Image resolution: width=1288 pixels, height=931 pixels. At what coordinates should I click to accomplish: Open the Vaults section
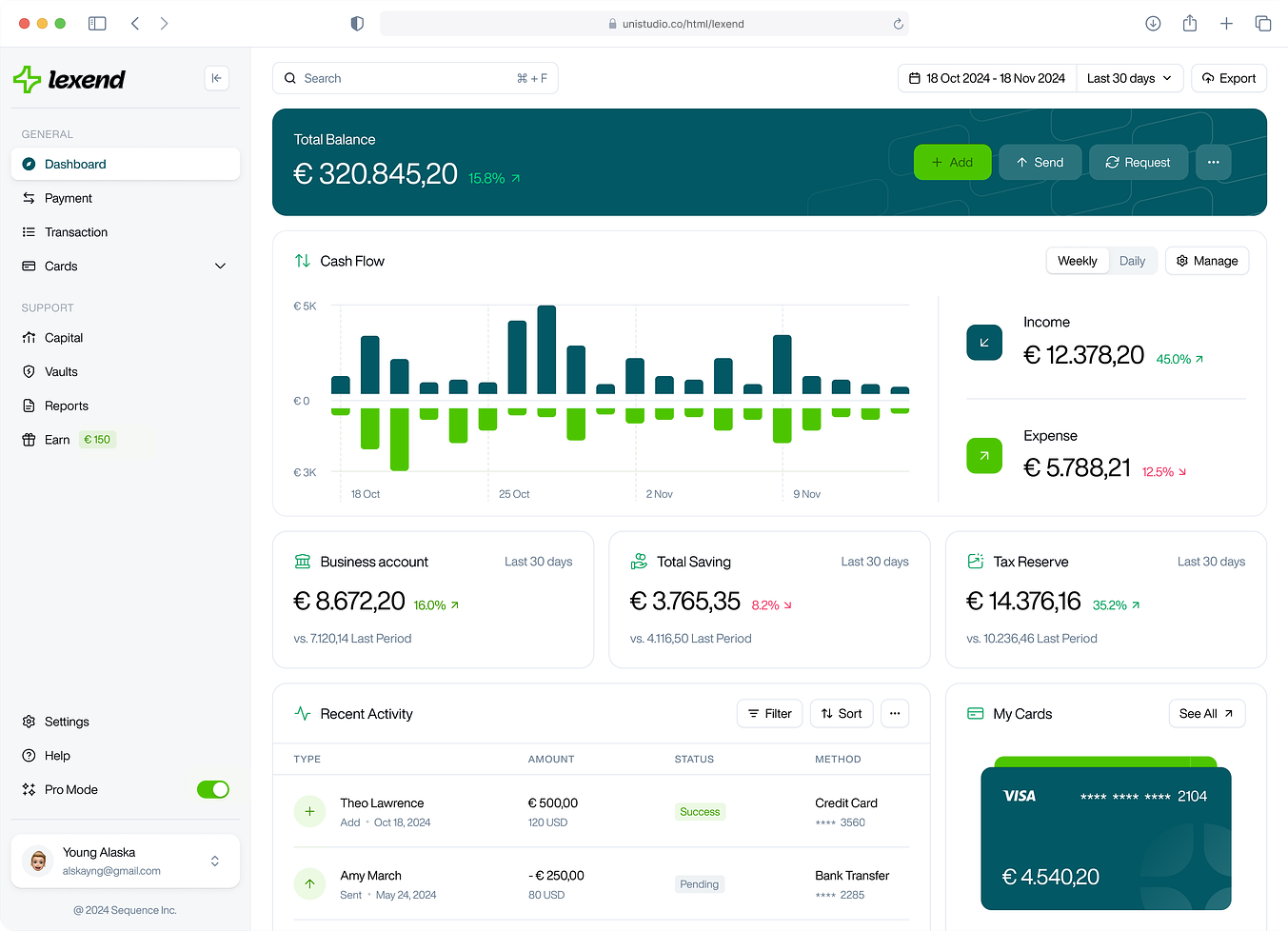[x=62, y=371]
